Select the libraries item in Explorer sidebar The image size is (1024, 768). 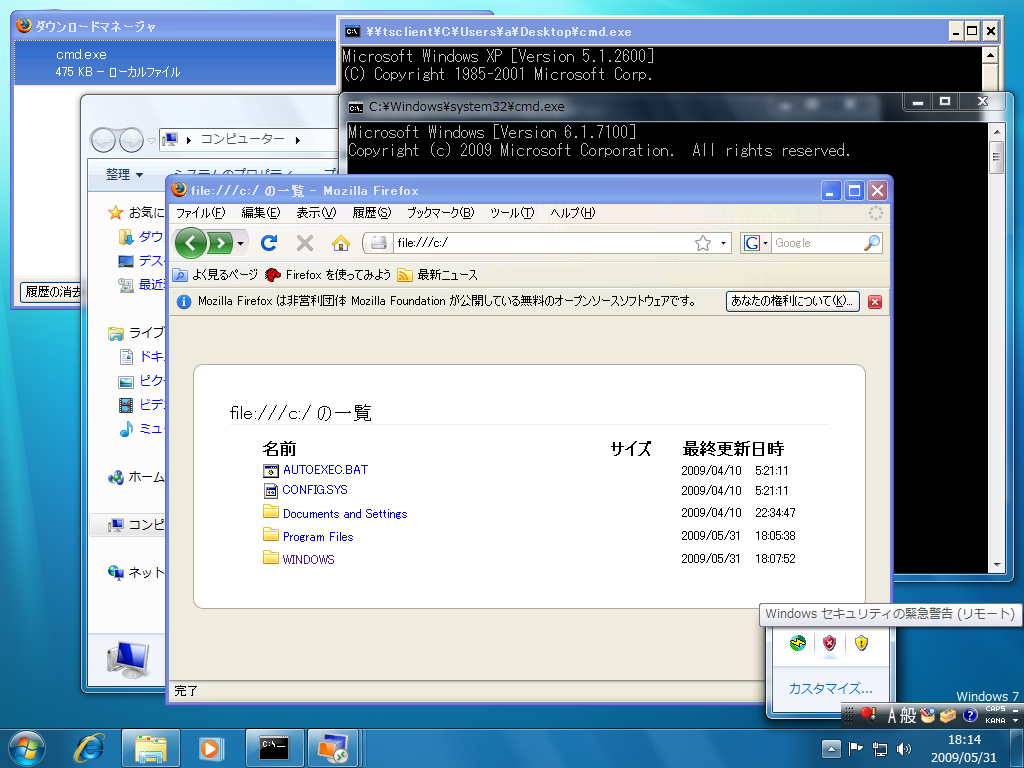coord(136,333)
